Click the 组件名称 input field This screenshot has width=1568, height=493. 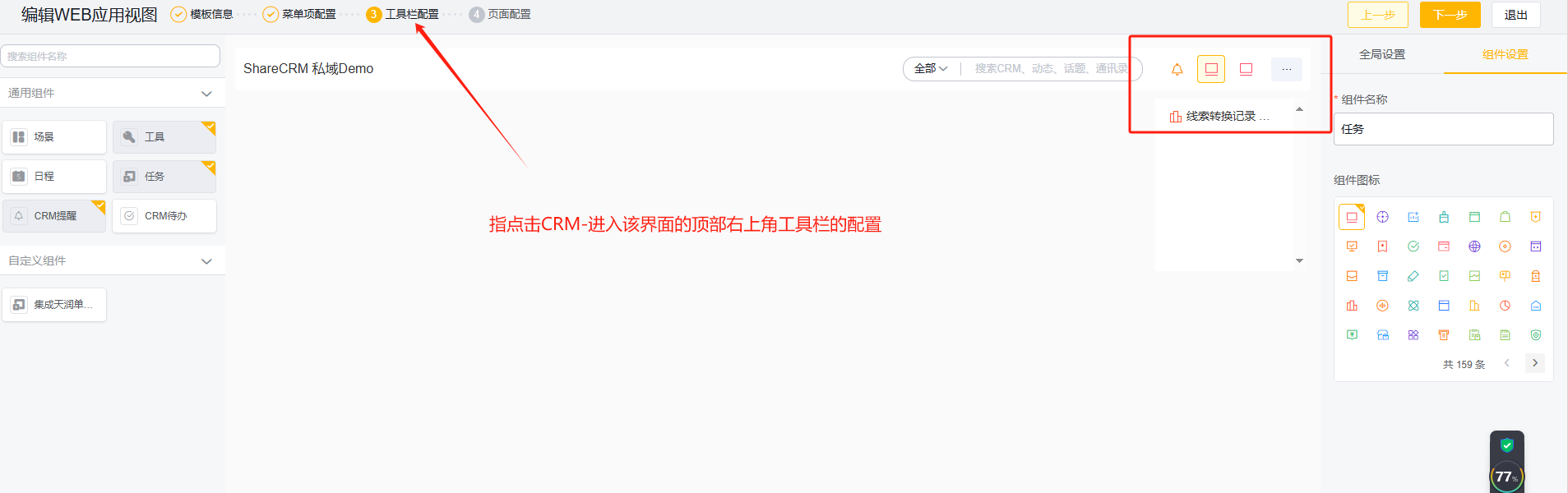coord(1443,129)
